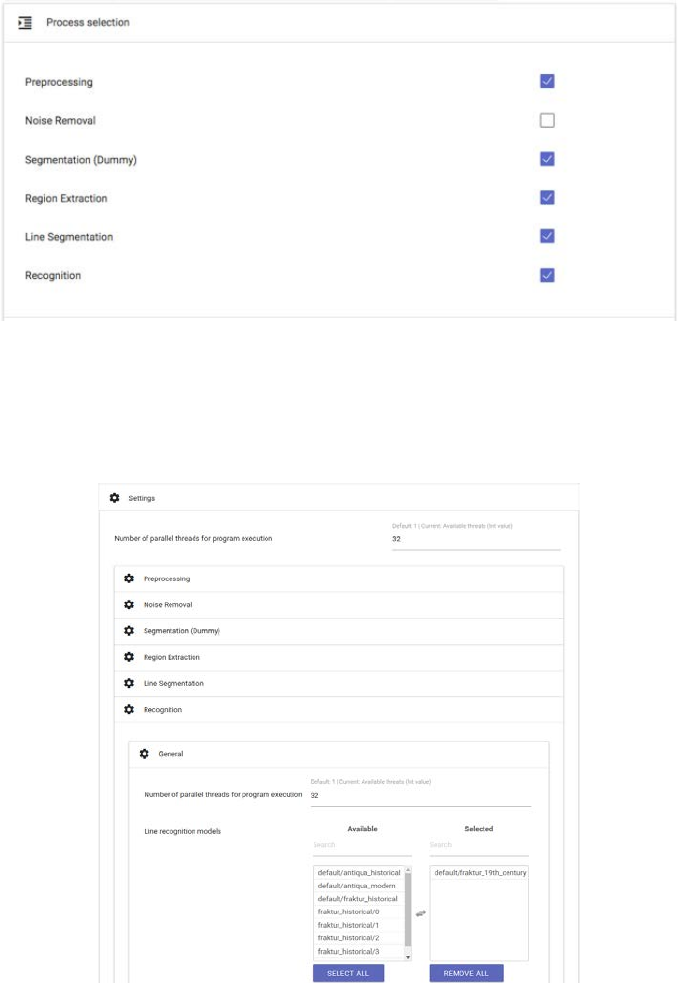The height and width of the screenshot is (983, 678).
Task: Select default/antiqua_modern from available models
Action: tap(356, 886)
